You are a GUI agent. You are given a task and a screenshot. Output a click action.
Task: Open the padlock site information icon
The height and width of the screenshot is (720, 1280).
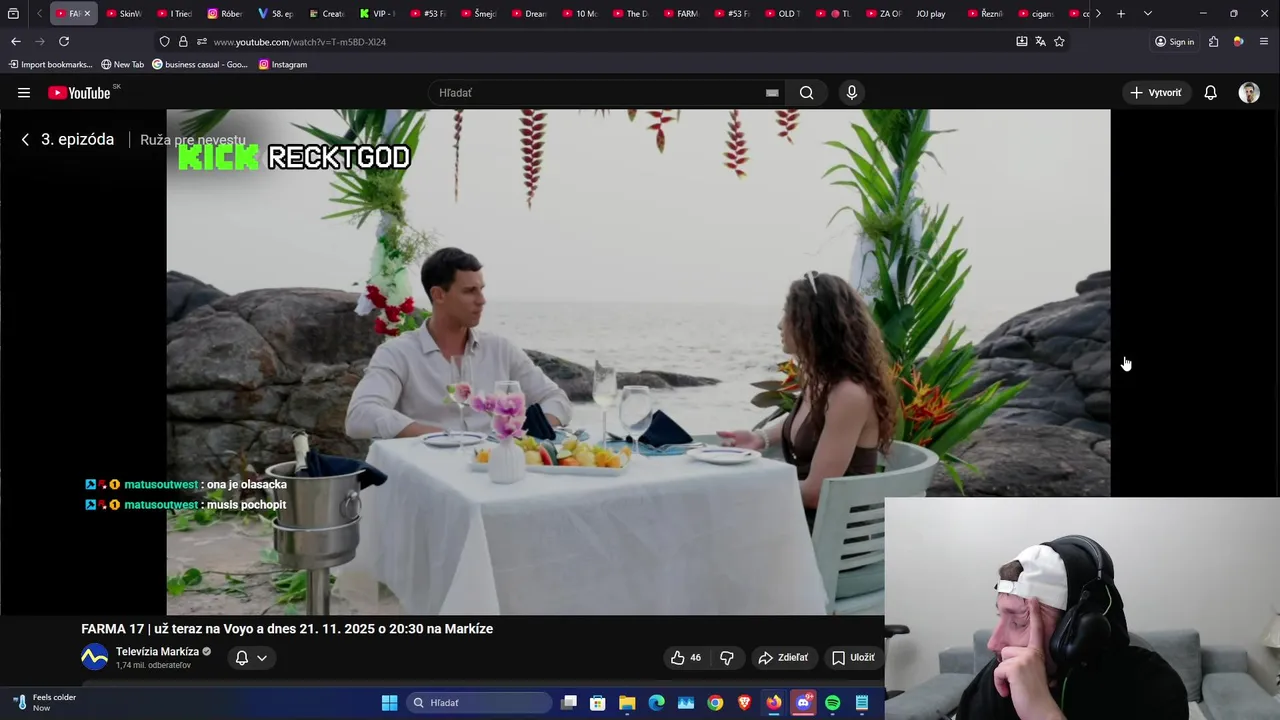click(183, 42)
